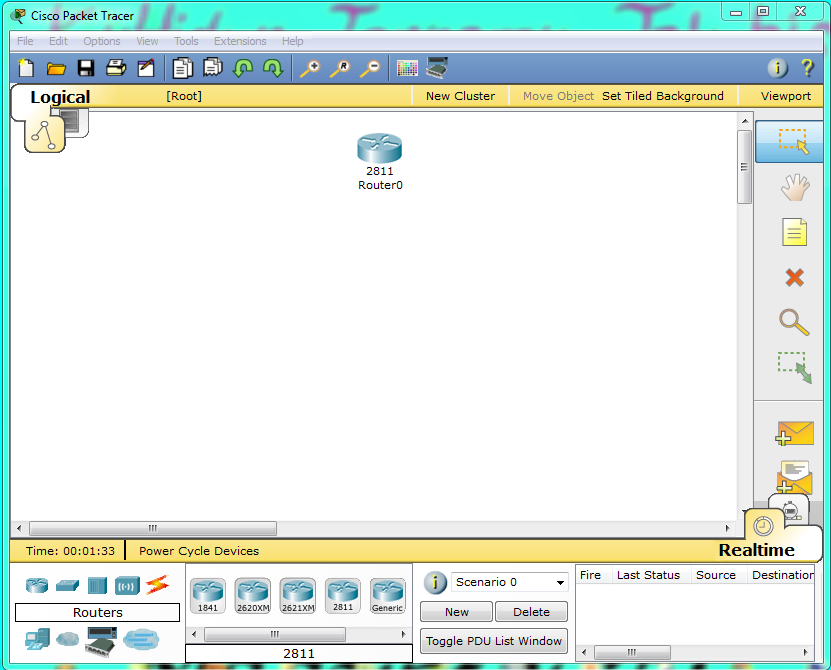Click the New scenario button
Screen dimensions: 831x670
tap(456, 612)
